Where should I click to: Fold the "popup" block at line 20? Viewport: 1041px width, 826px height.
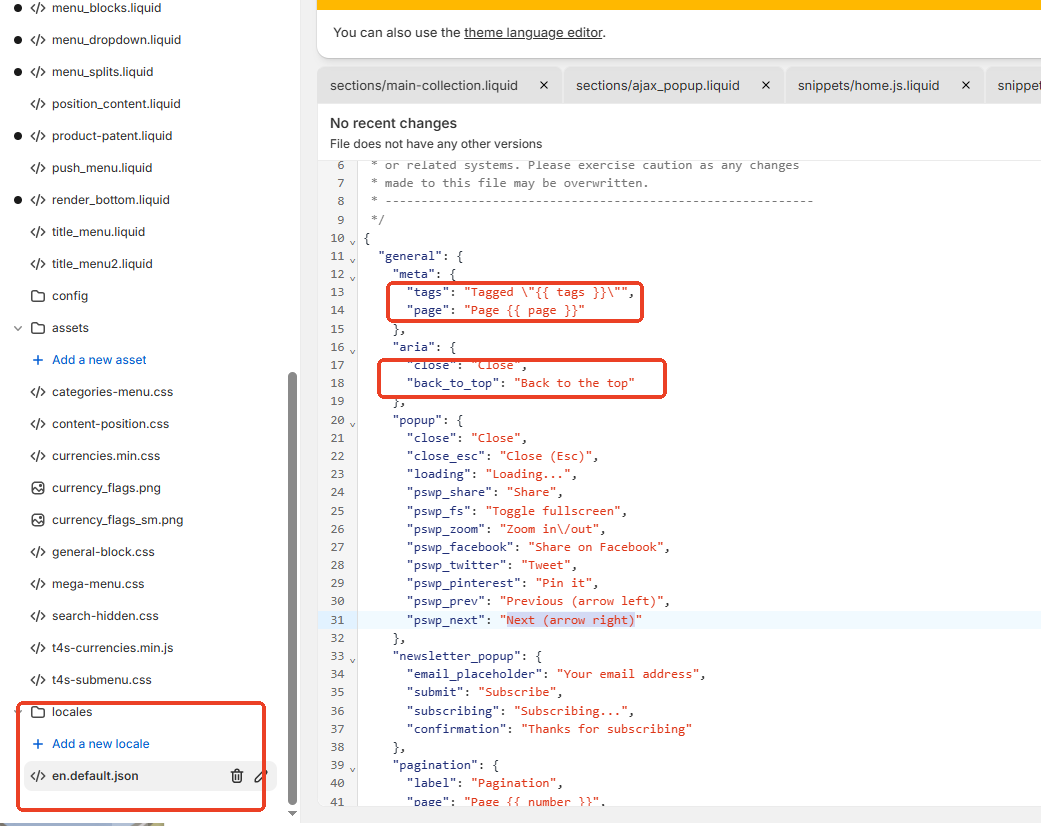point(353,423)
